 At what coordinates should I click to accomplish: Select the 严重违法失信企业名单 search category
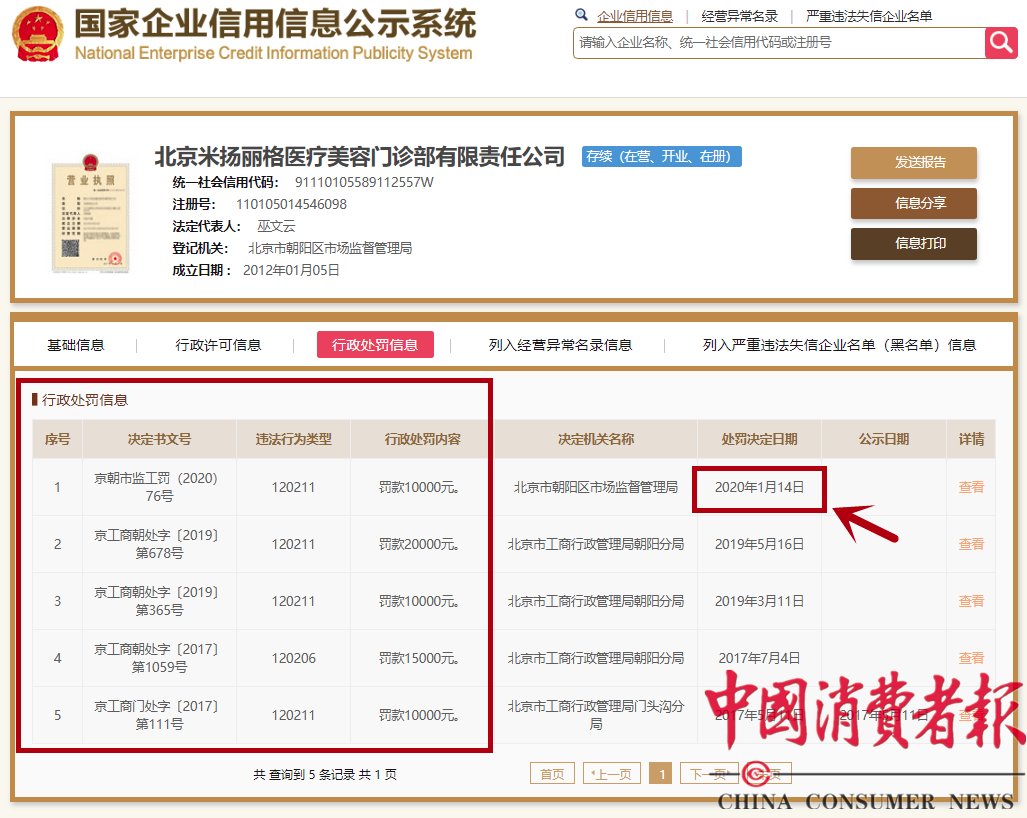pos(868,16)
